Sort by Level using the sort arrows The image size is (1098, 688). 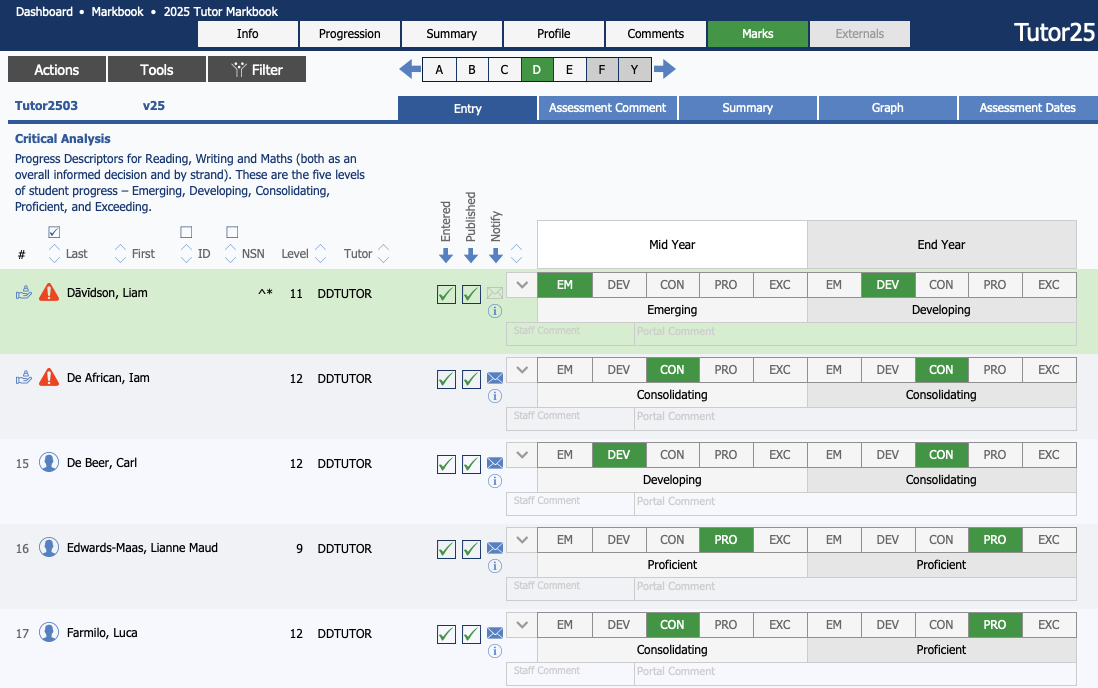click(x=321, y=253)
